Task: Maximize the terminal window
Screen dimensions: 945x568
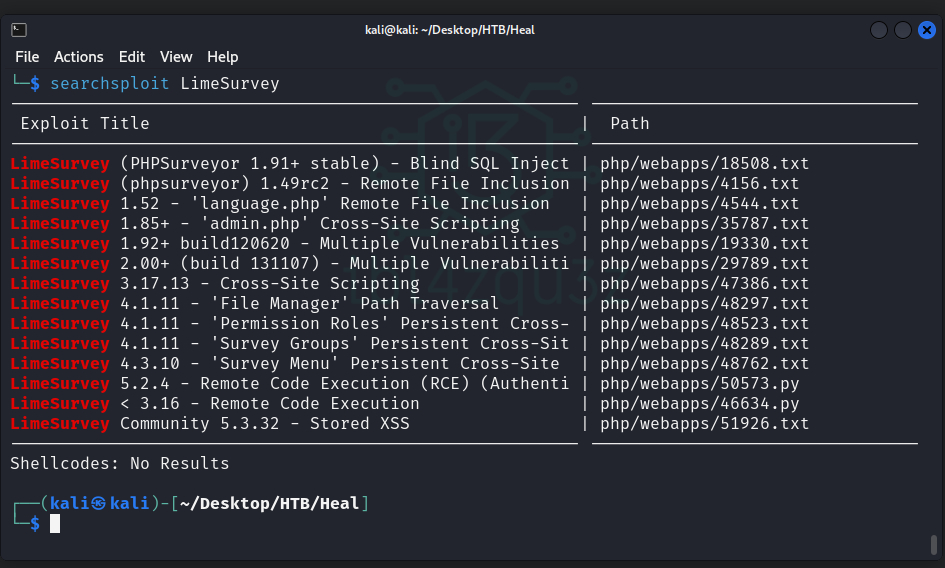Action: [x=901, y=30]
